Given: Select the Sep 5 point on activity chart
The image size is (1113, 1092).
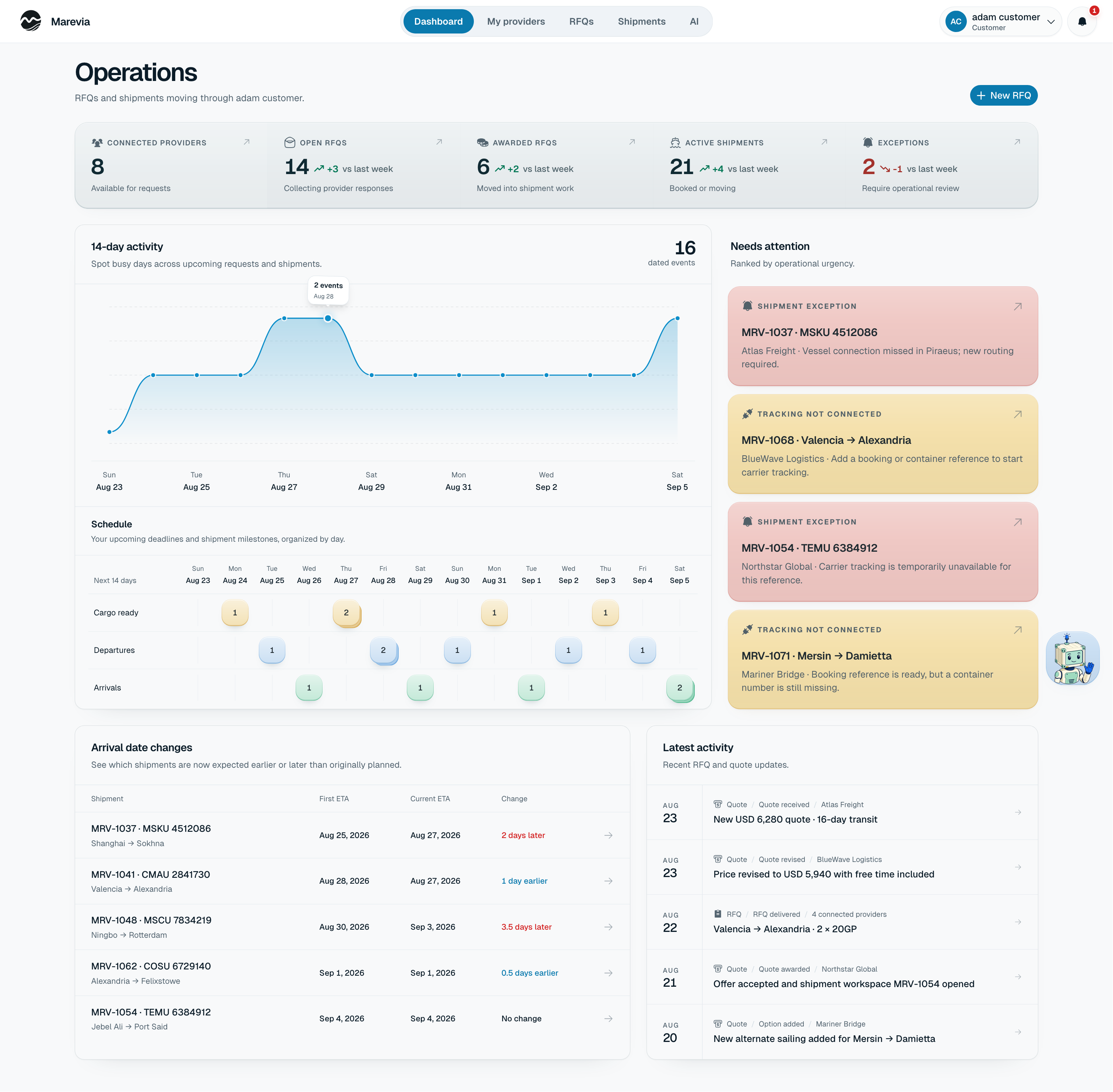Looking at the screenshot, I should [677, 318].
